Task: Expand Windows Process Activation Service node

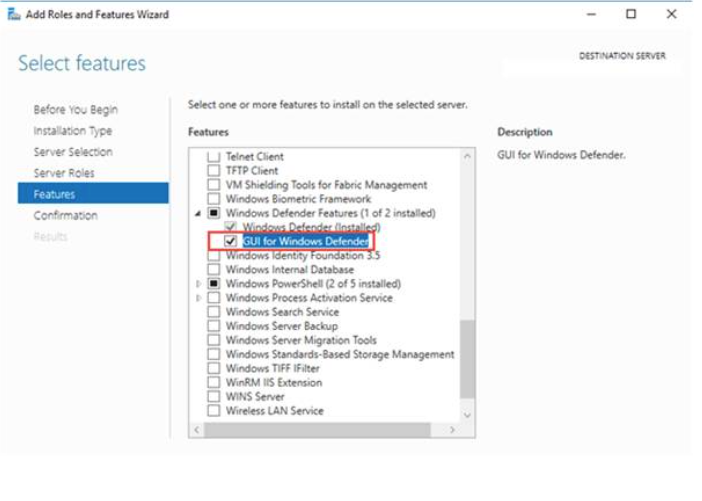Action: [198, 298]
